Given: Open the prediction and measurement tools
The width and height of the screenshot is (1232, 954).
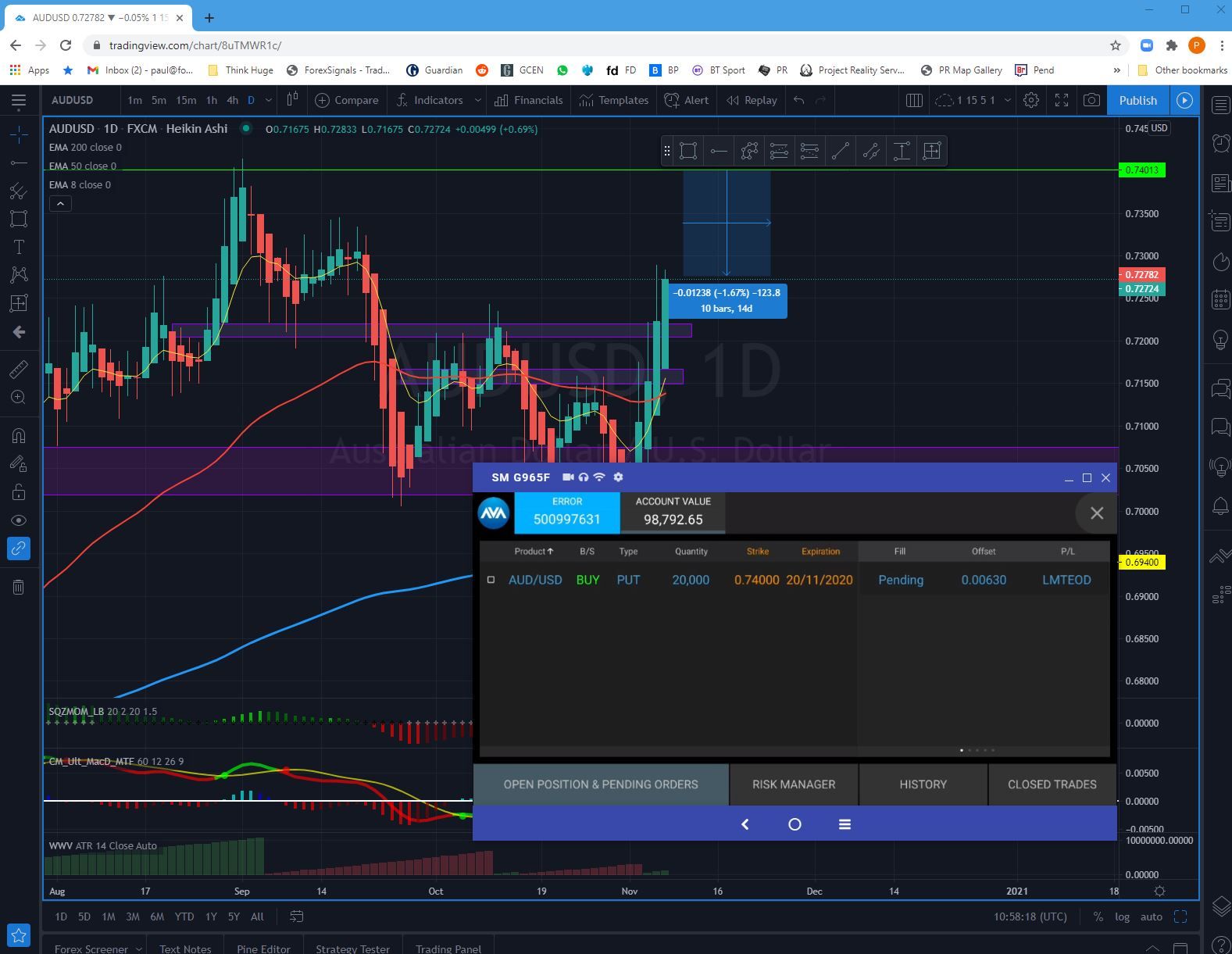Looking at the screenshot, I should [x=19, y=303].
